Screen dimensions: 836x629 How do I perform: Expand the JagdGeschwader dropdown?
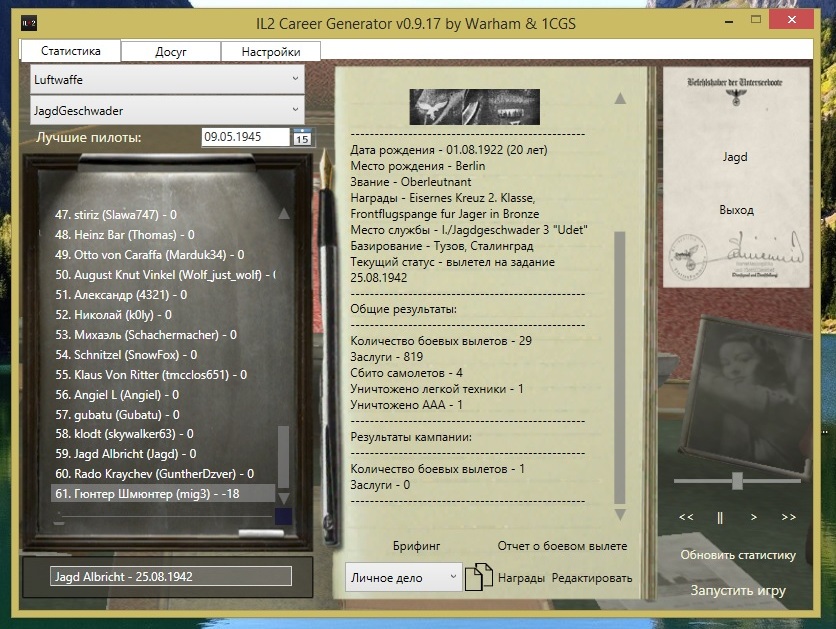pyautogui.click(x=167, y=110)
